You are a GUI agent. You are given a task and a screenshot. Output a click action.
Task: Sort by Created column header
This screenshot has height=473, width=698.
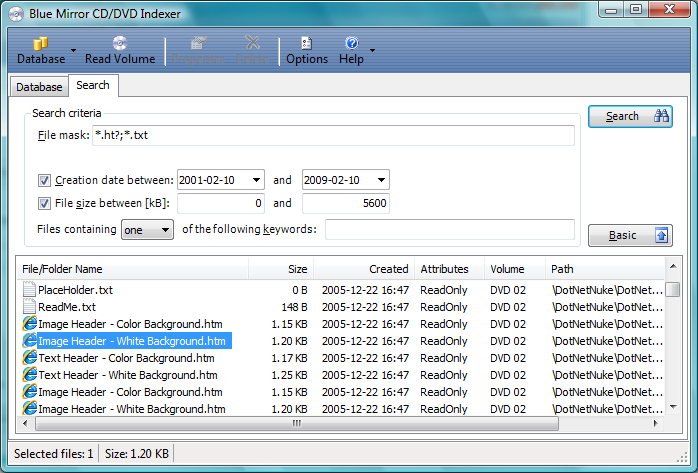[x=364, y=269]
